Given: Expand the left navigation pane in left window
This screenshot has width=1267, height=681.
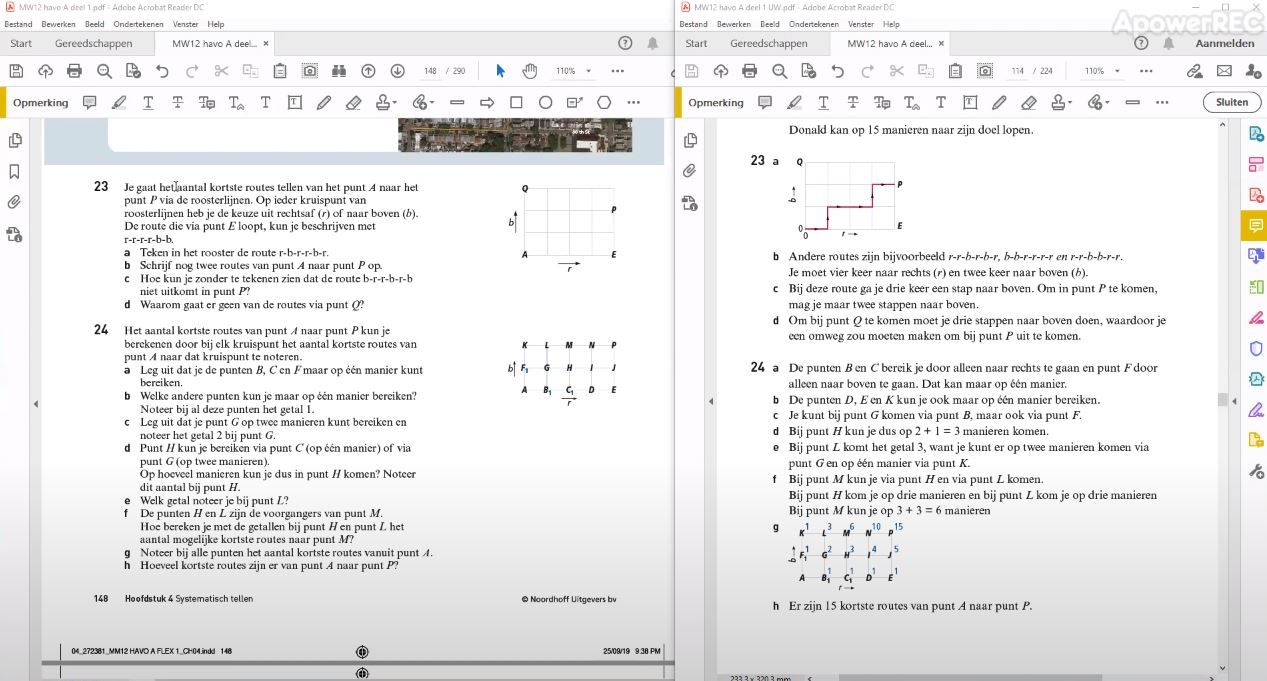Looking at the screenshot, I should click(36, 403).
